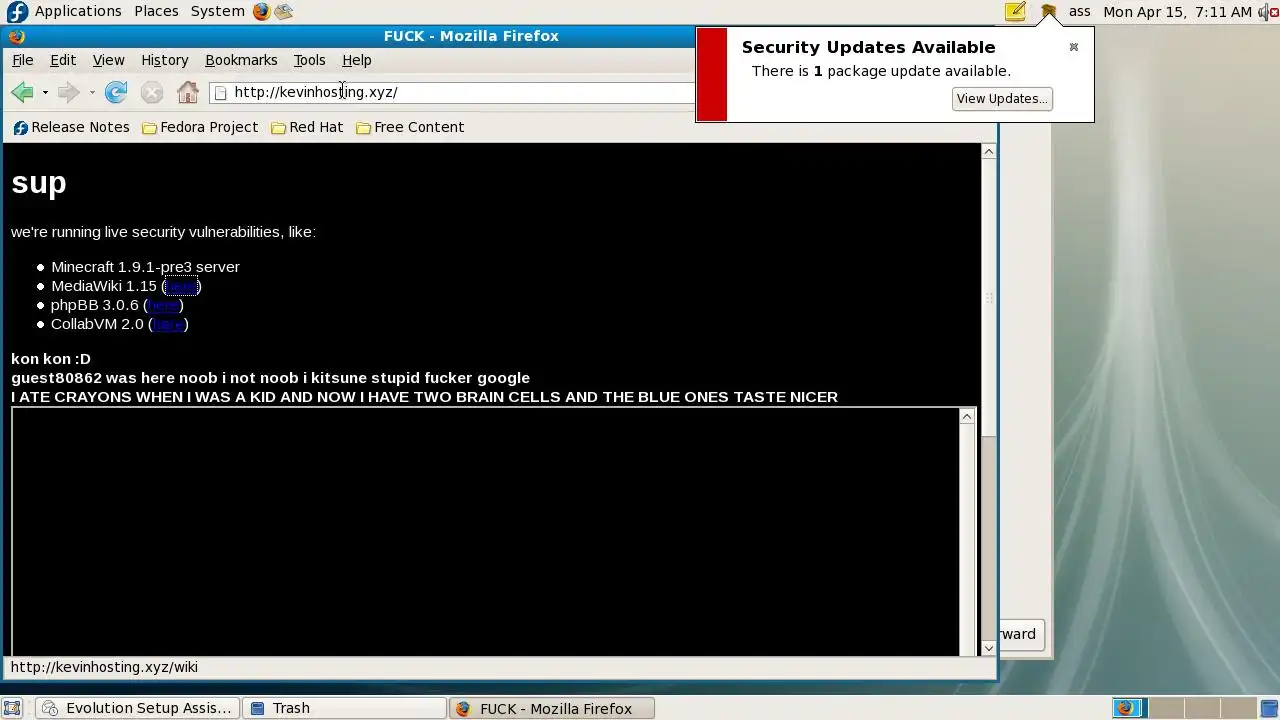The height and width of the screenshot is (720, 1280).
Task: Follow the CollabVM 2.0 here link
Action: [x=168, y=325]
